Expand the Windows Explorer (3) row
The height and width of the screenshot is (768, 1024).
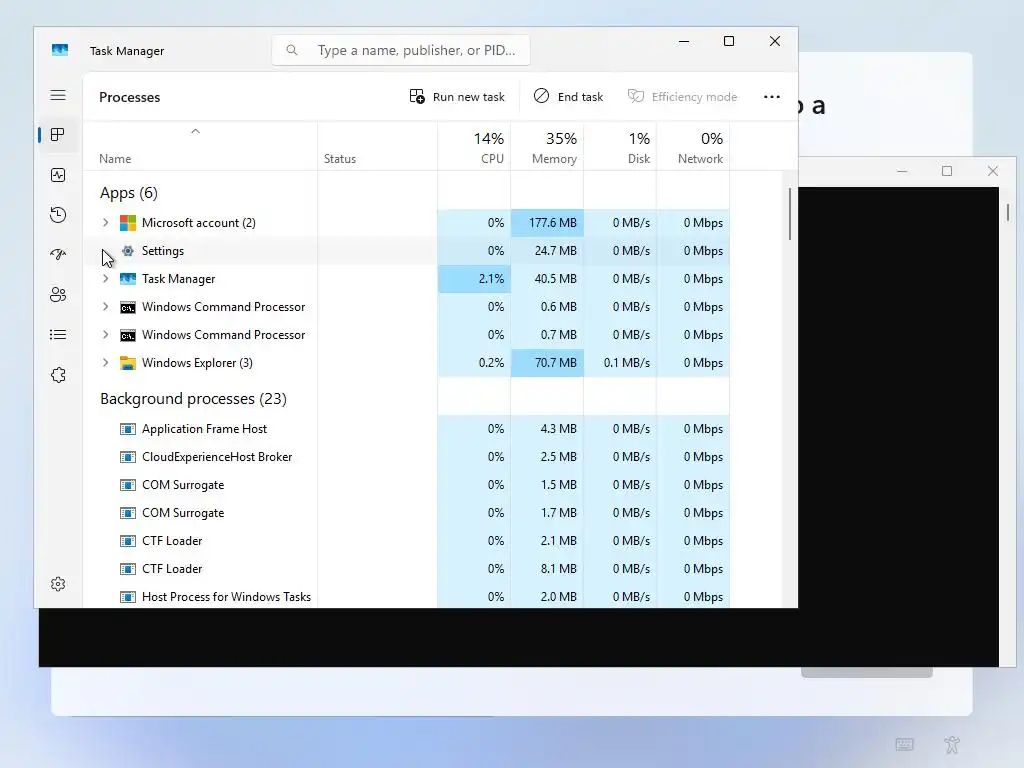[106, 363]
